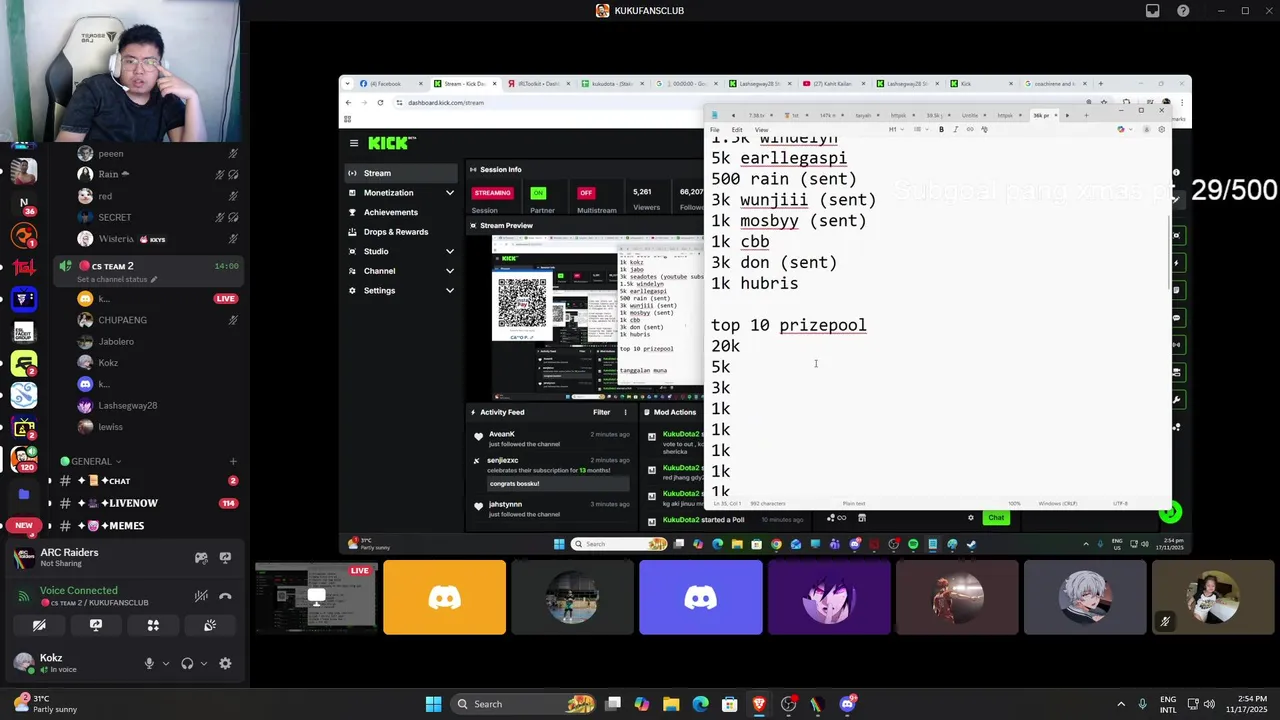
Task: Click italic formatting in Notepad
Action: point(955,129)
